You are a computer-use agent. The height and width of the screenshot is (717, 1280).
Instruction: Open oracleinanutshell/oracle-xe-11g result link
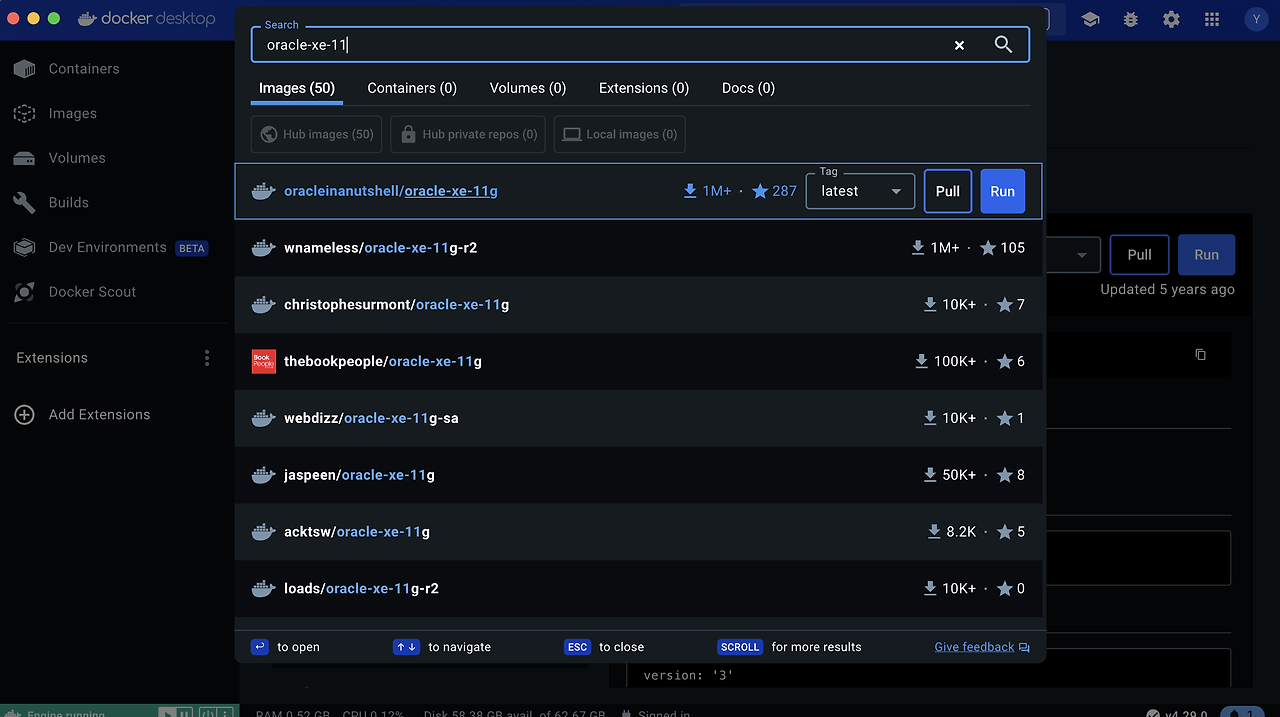[x=391, y=191]
